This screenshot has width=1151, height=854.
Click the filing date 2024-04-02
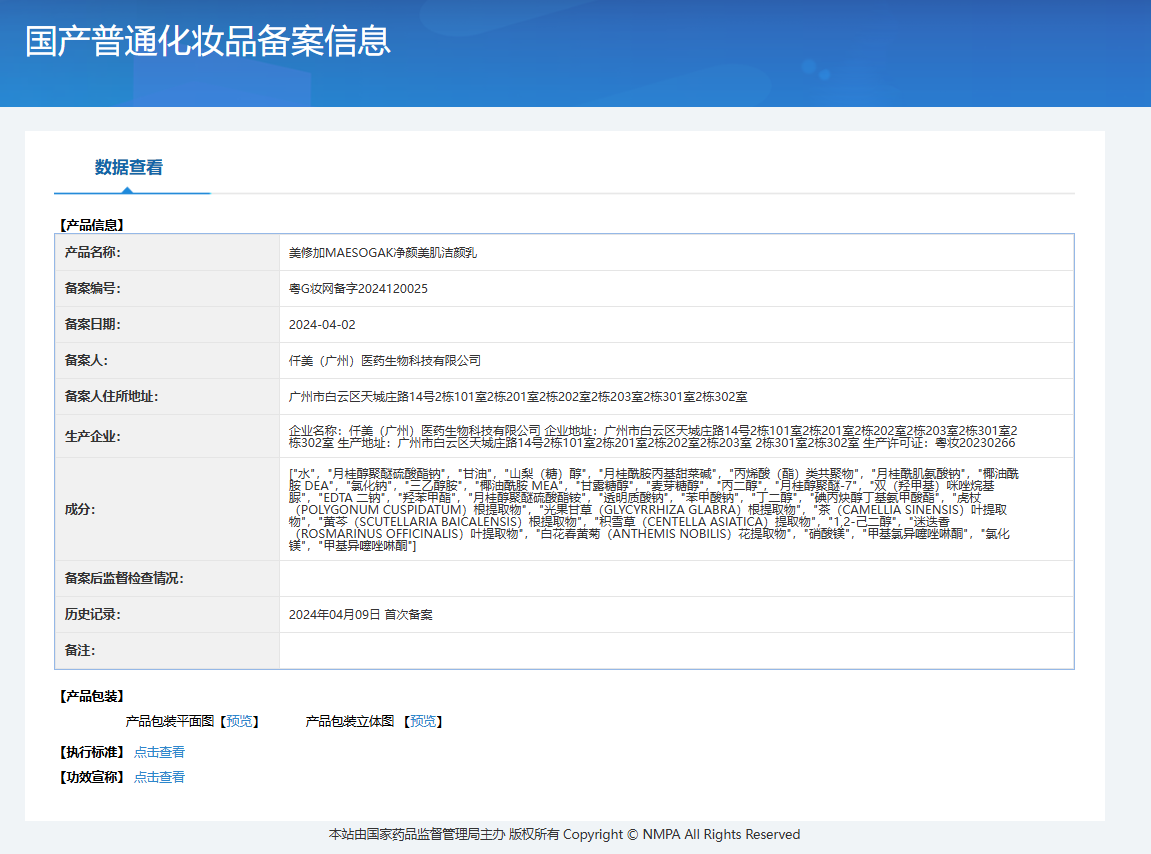coord(322,325)
